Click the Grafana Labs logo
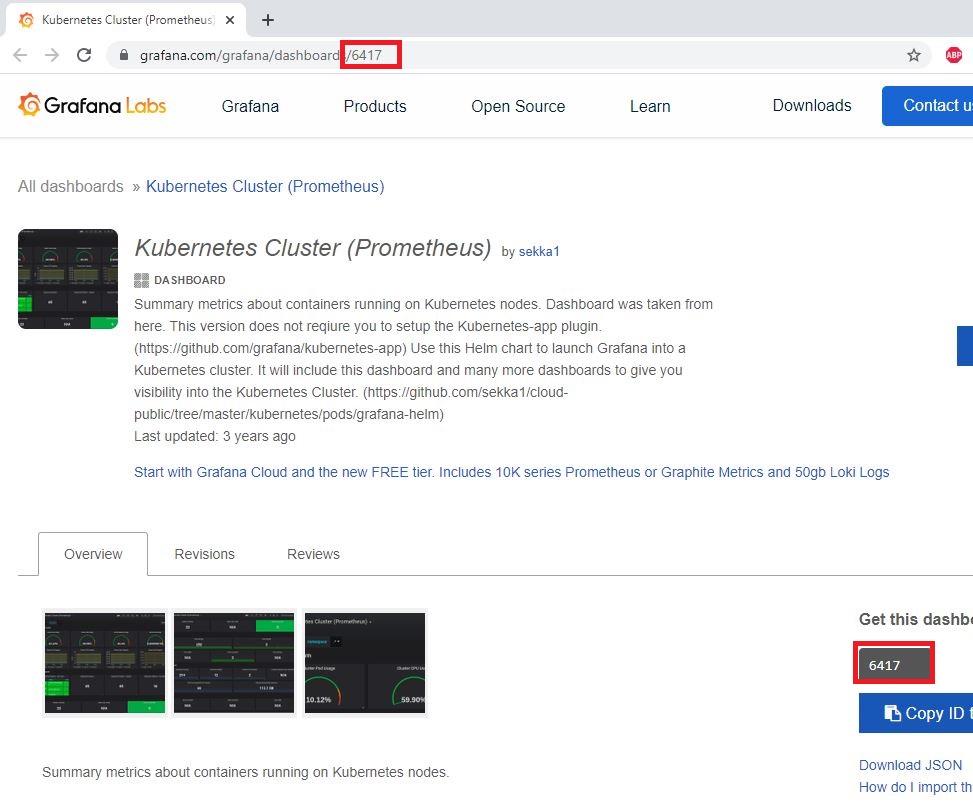 tap(91, 105)
